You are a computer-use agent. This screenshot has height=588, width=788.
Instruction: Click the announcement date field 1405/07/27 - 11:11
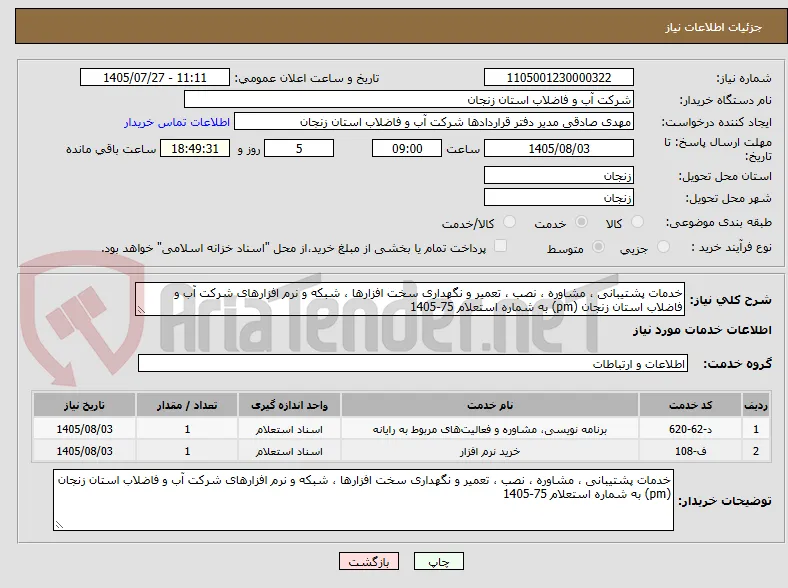pos(155,77)
